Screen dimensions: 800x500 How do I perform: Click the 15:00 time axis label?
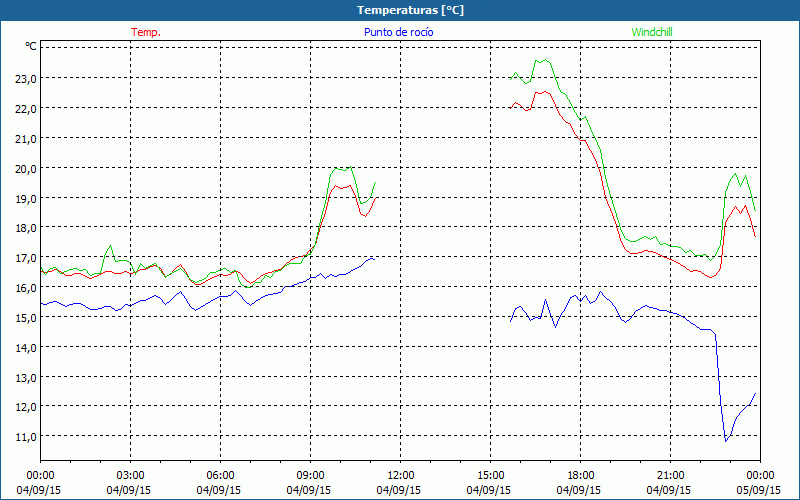click(x=490, y=475)
